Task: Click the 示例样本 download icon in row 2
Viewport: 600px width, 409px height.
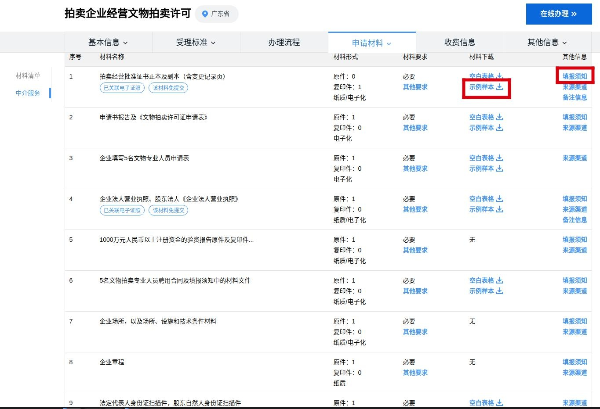Action: (x=499, y=128)
